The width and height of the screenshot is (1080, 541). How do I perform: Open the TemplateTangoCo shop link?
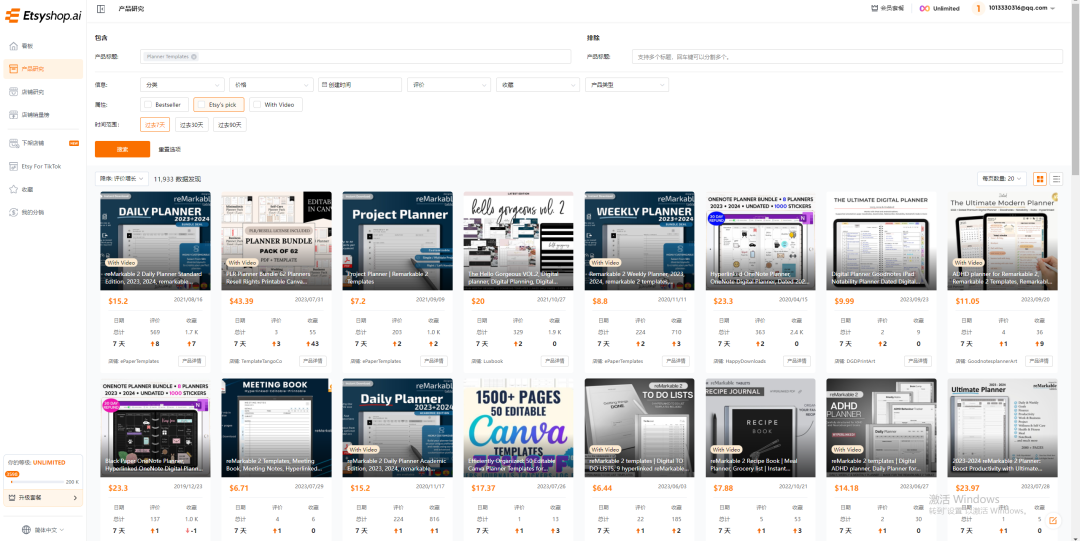(260, 361)
